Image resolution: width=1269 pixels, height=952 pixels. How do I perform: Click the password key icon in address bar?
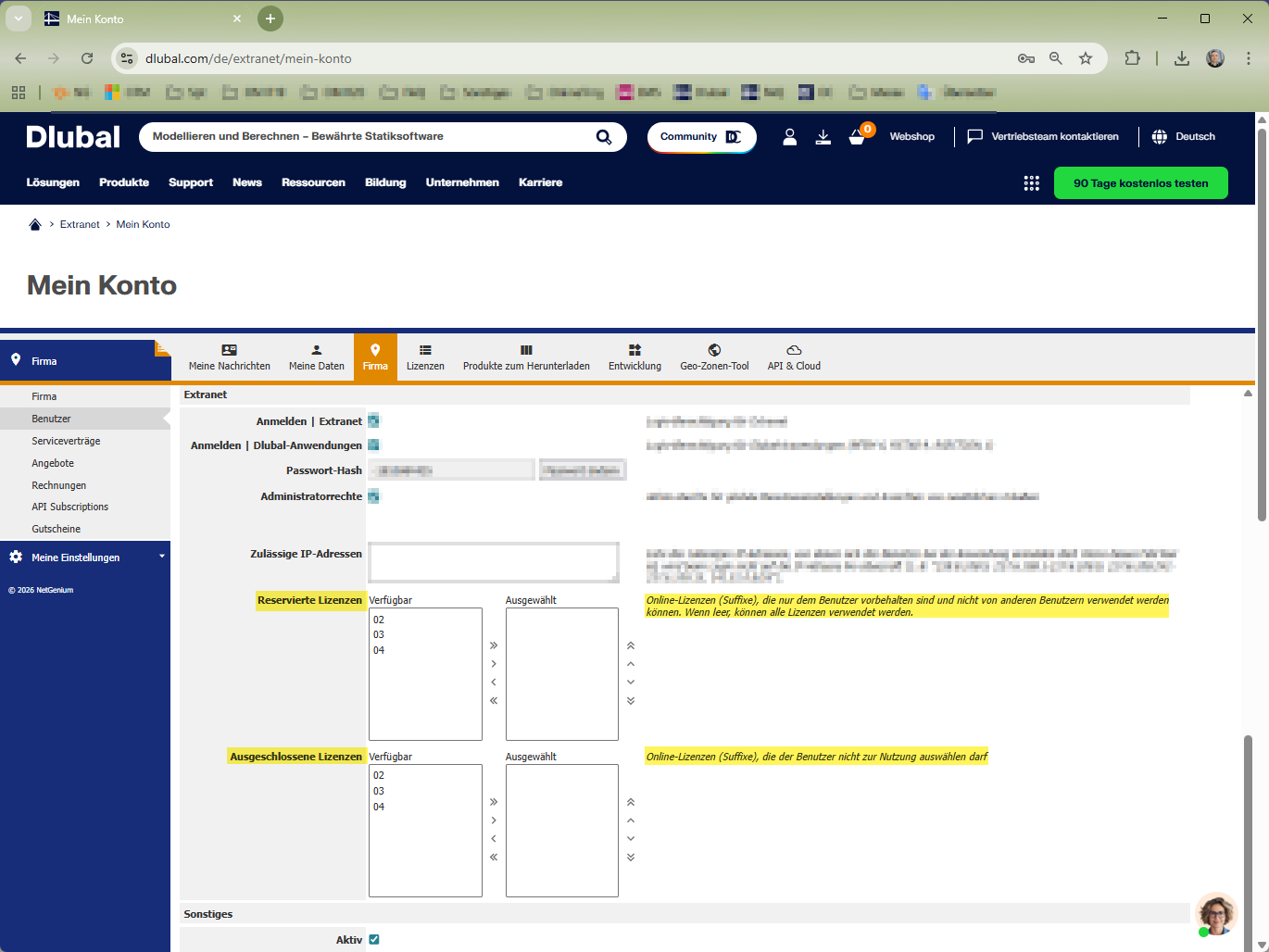click(1026, 58)
